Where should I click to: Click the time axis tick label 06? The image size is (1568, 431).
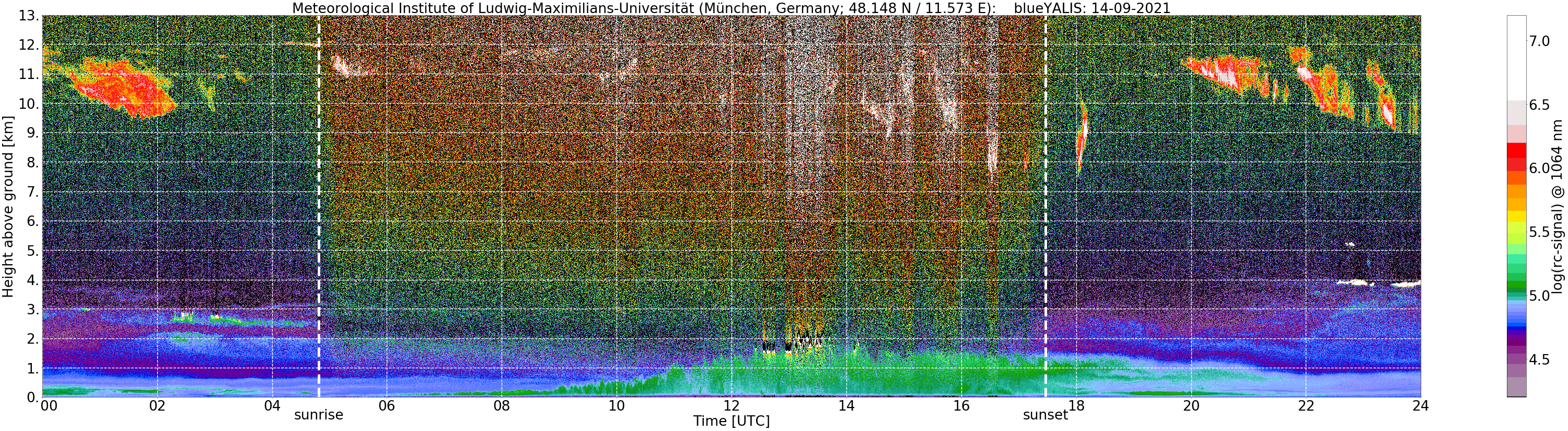coord(387,406)
